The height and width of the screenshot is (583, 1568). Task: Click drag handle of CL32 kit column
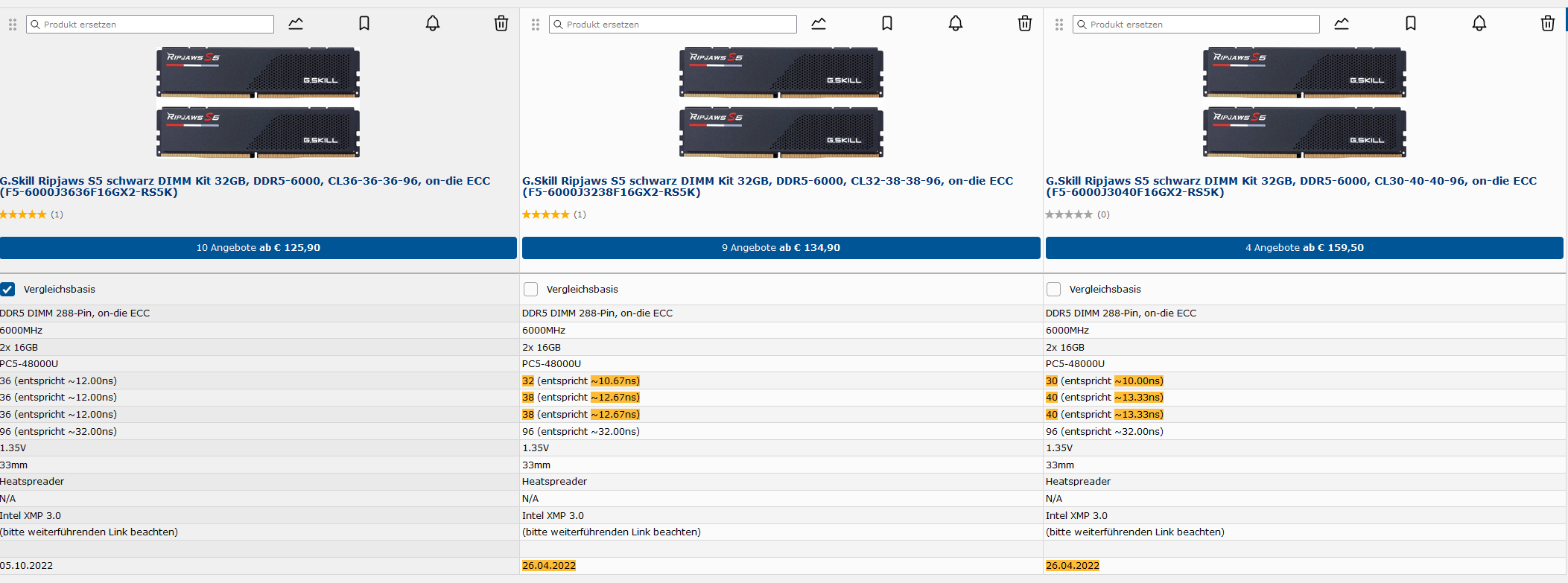536,25
